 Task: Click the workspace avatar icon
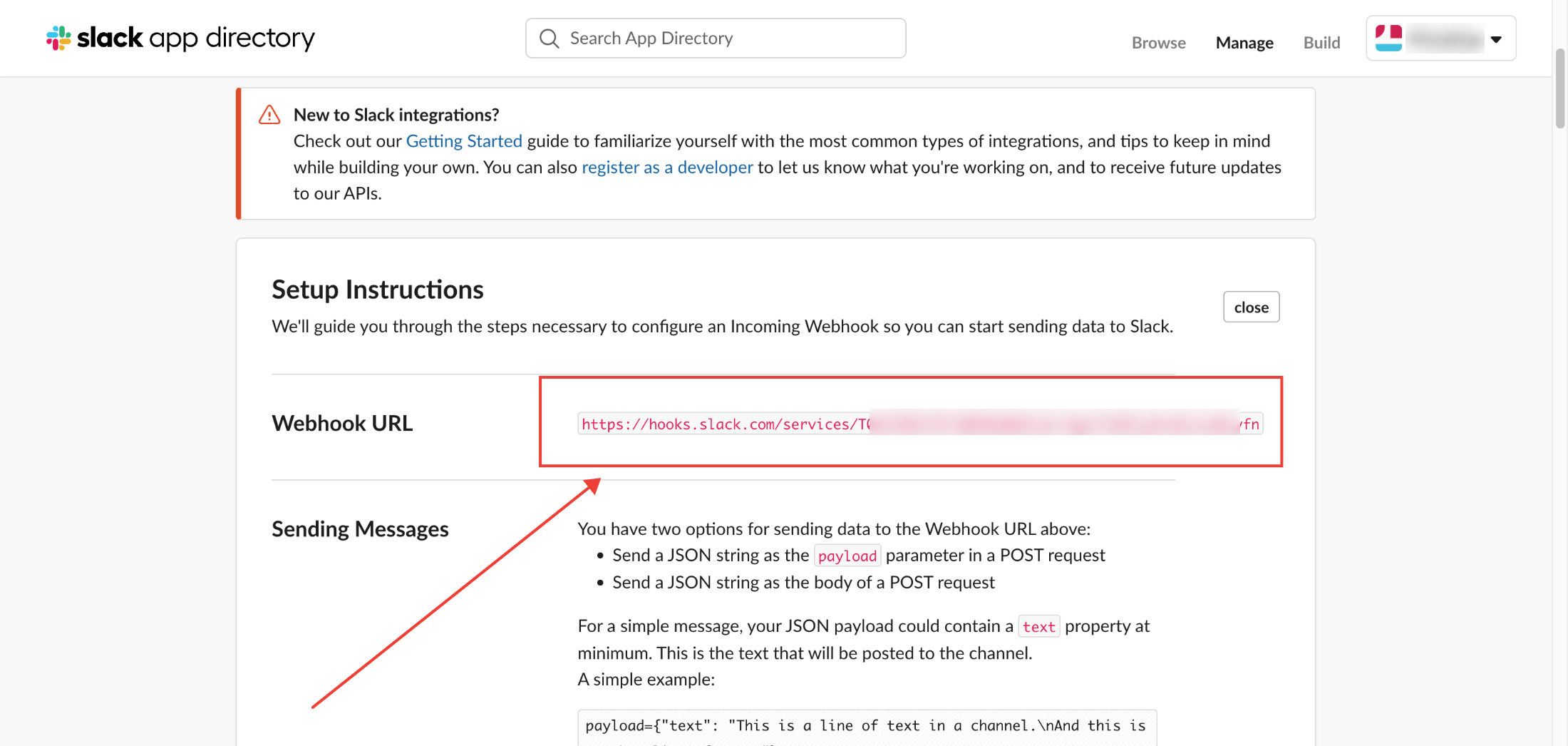pos(1388,38)
